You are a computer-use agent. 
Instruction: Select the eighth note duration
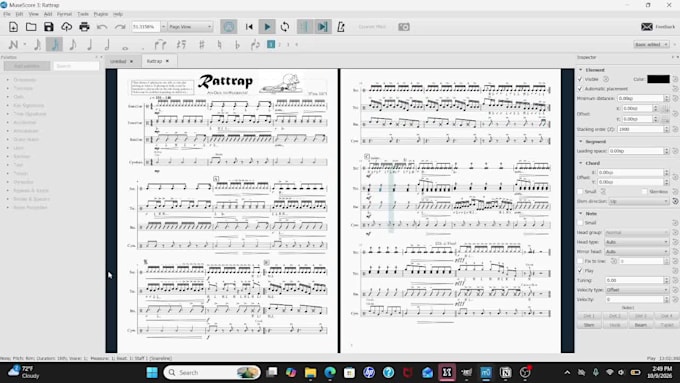point(72,45)
